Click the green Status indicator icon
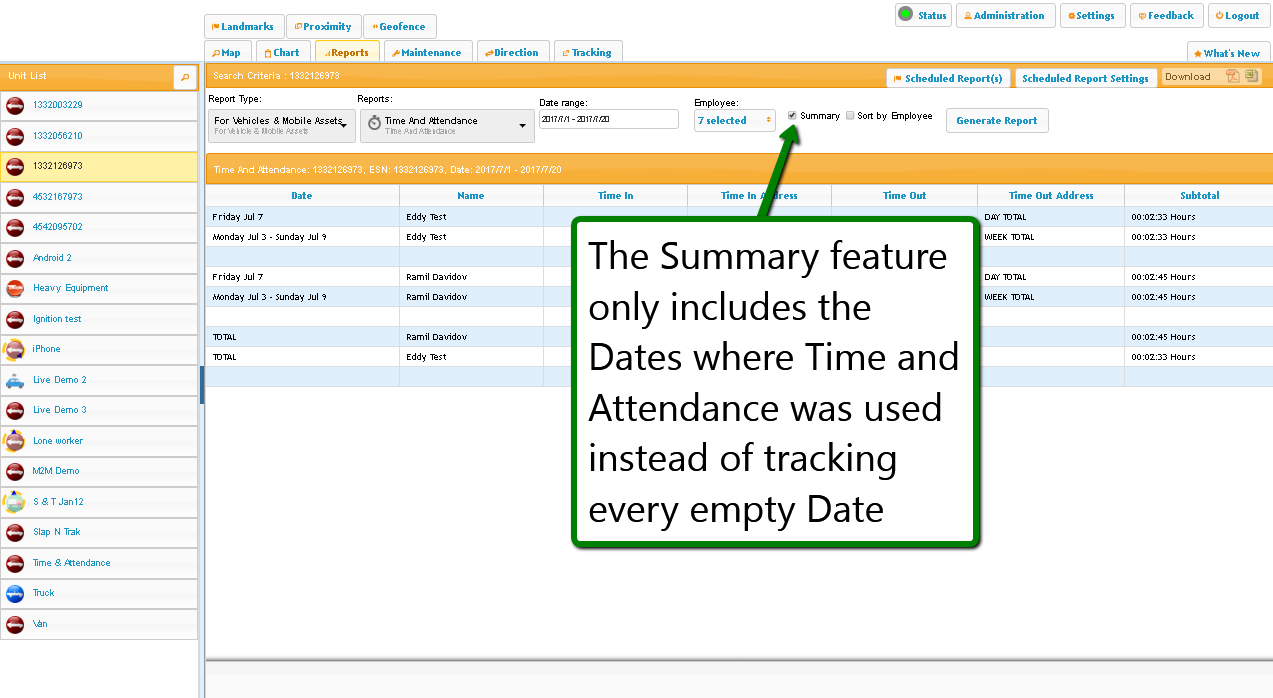The height and width of the screenshot is (698, 1273). (905, 14)
